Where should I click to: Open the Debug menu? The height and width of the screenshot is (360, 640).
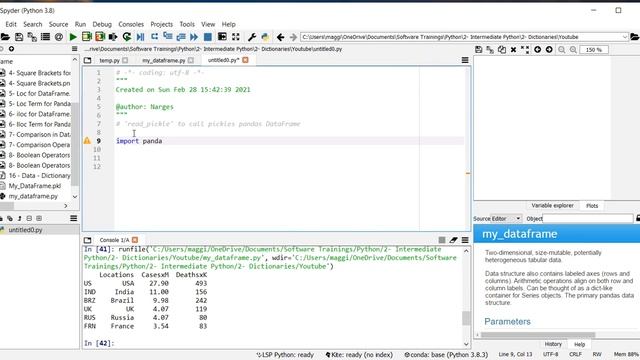102,24
